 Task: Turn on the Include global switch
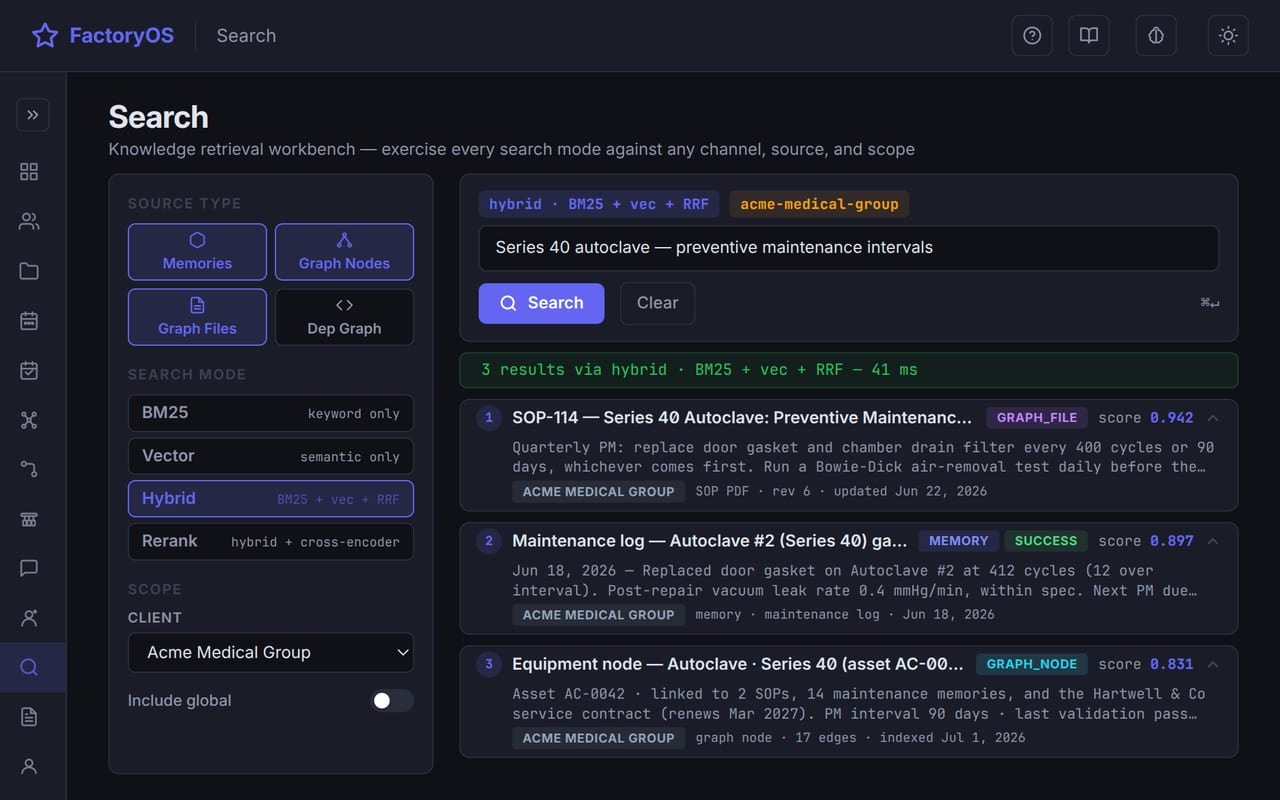(x=392, y=701)
